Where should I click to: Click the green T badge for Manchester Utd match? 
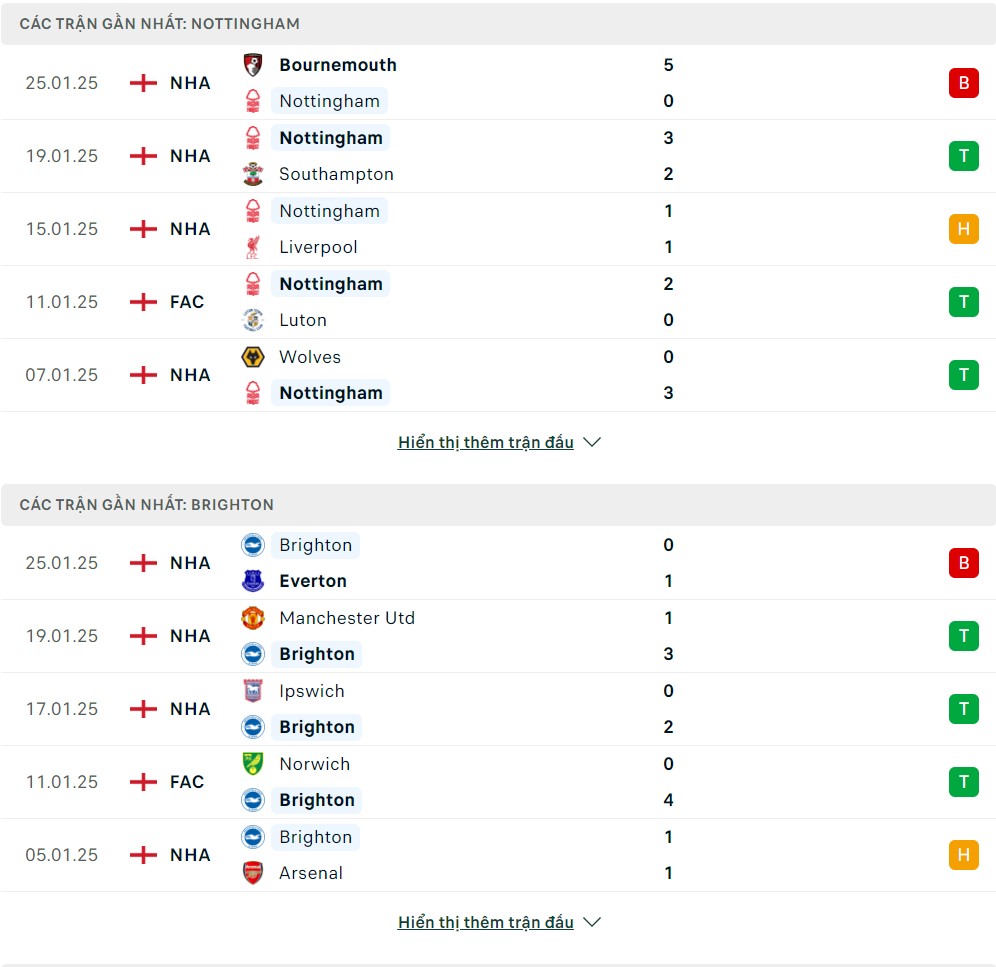[964, 635]
